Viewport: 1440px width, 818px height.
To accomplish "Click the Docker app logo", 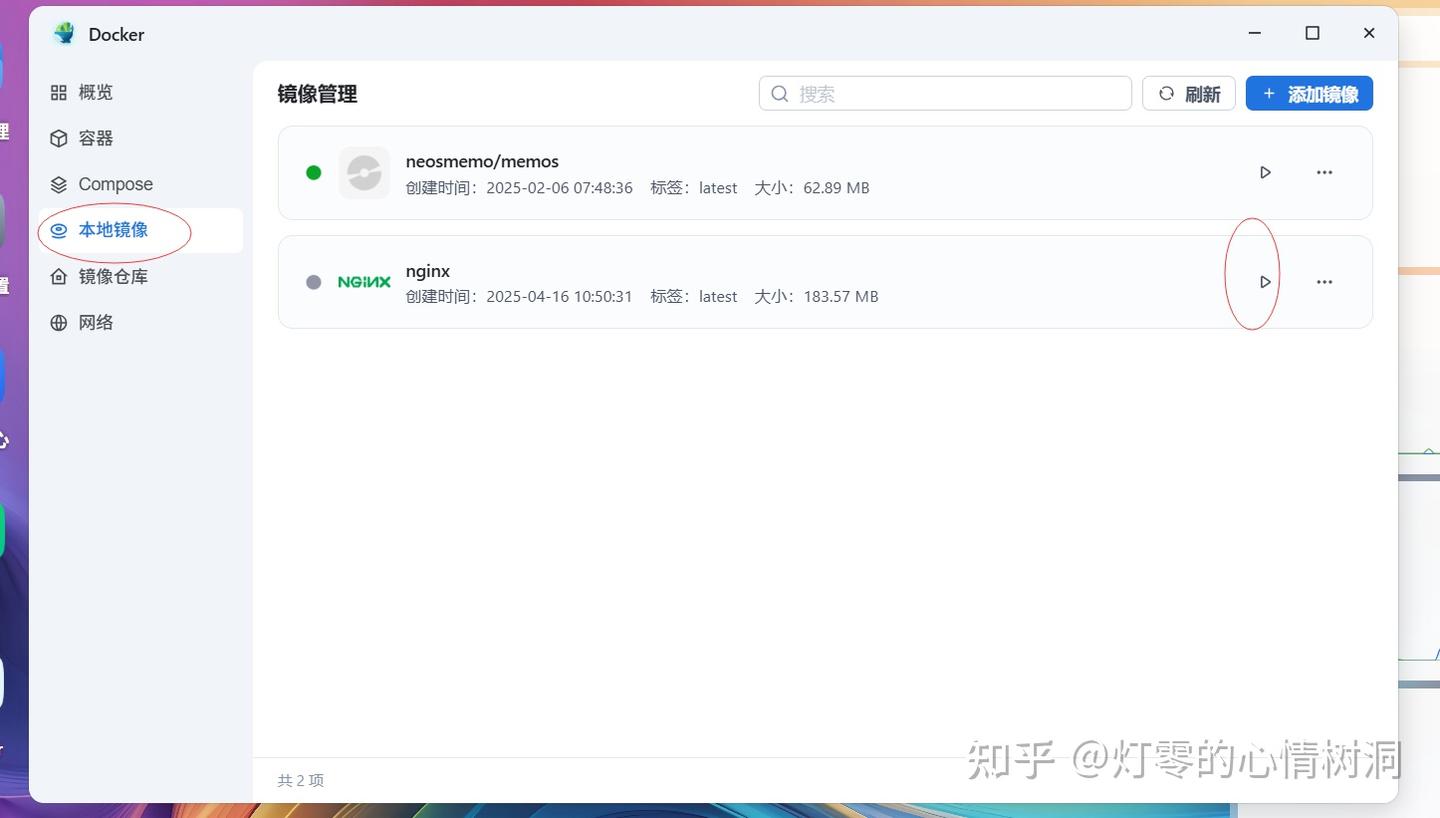I will tap(63, 33).
